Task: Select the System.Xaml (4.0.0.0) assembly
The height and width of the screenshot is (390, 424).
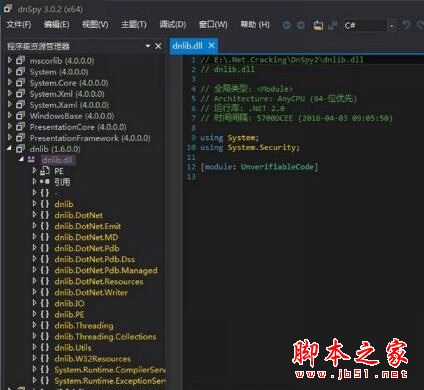Action: coord(69,105)
